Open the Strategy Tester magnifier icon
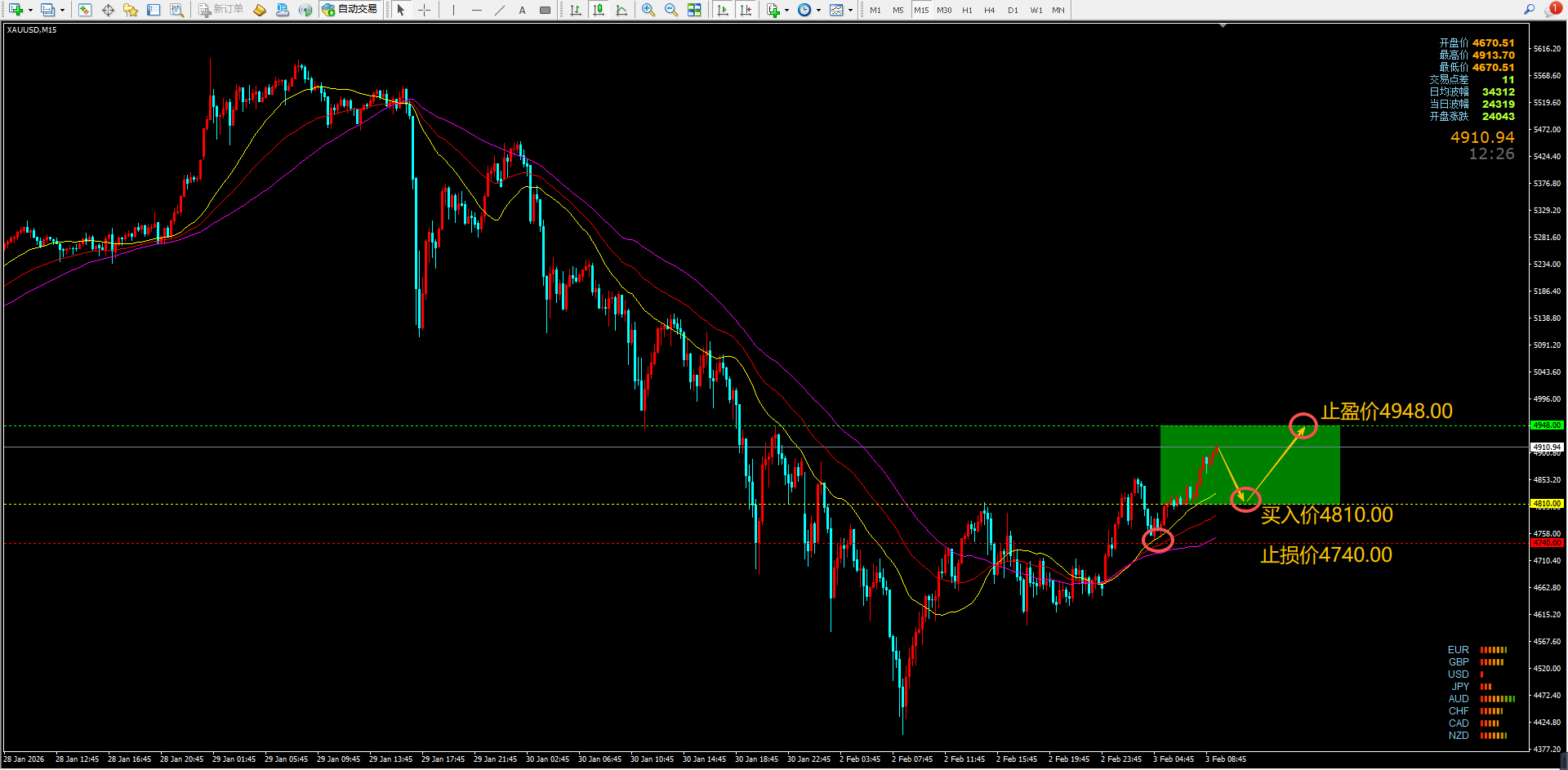The width and height of the screenshot is (1568, 770). [176, 10]
